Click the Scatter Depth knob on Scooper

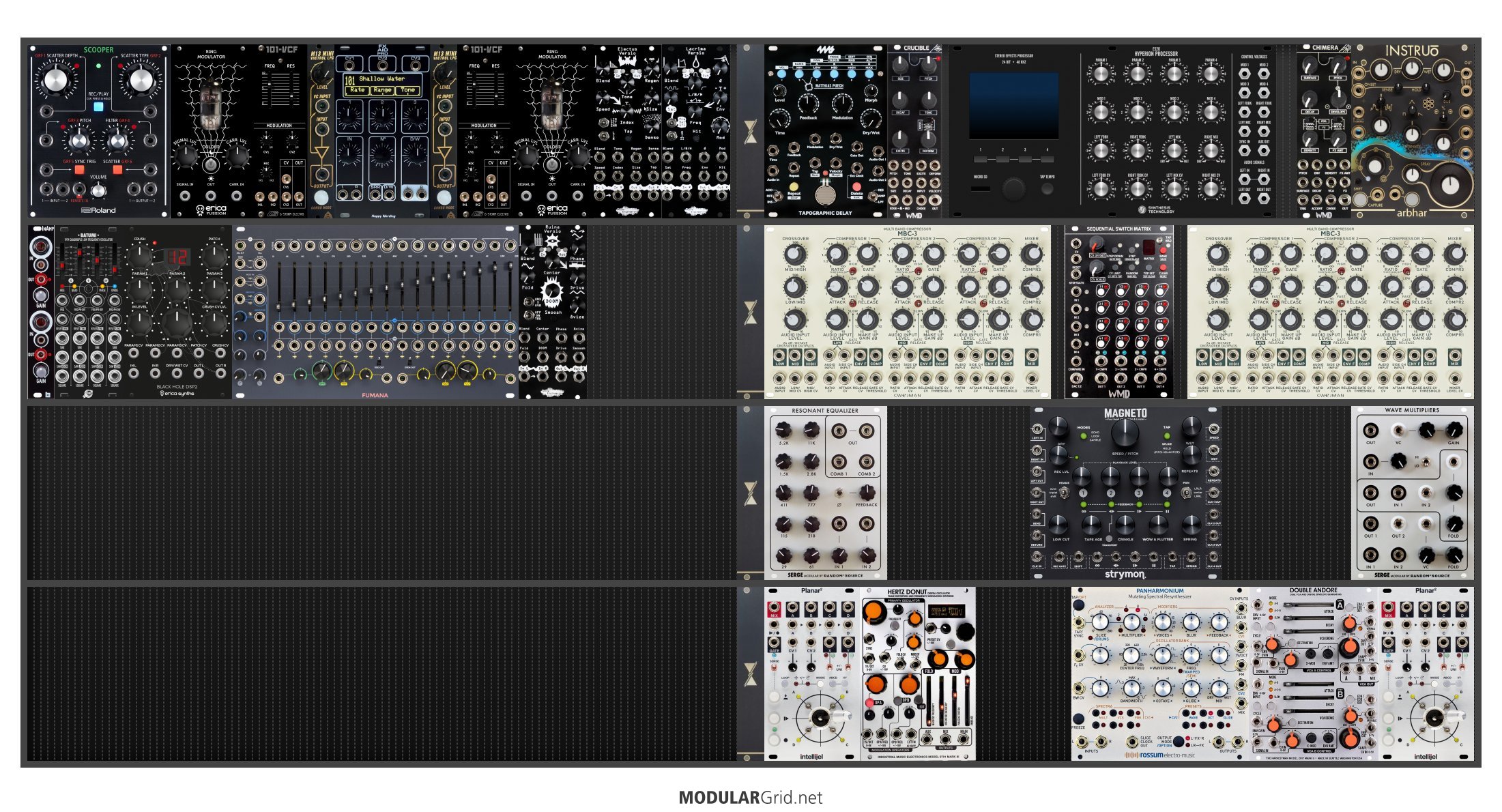tap(55, 80)
